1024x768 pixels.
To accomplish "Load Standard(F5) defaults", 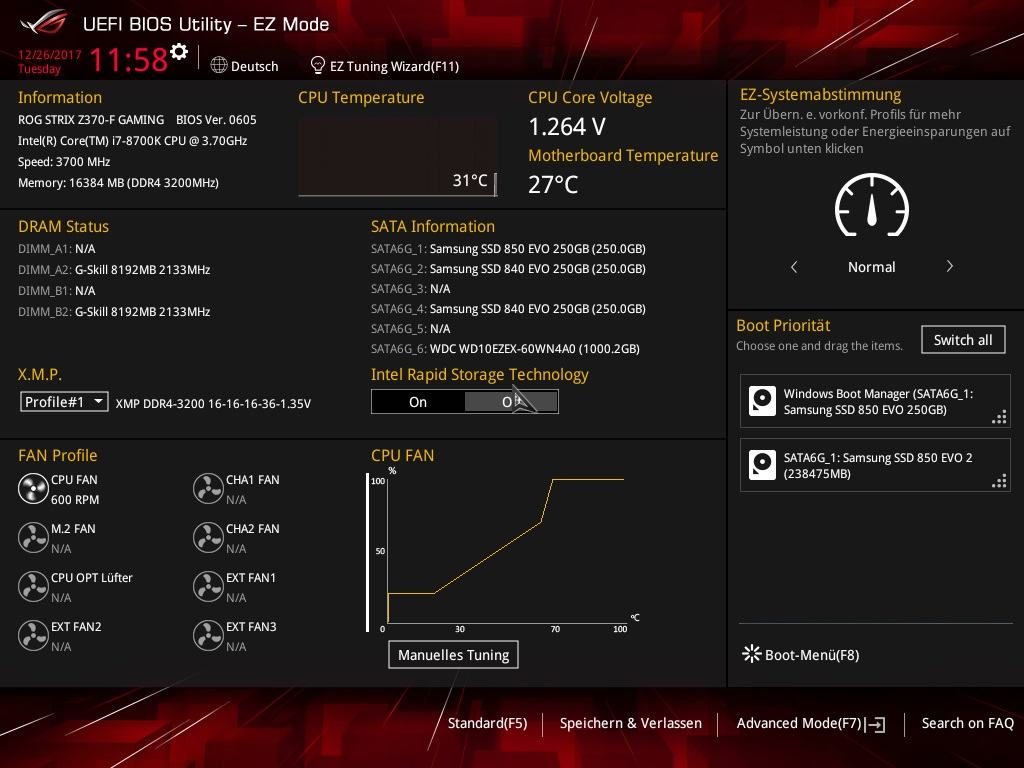I will [x=487, y=723].
